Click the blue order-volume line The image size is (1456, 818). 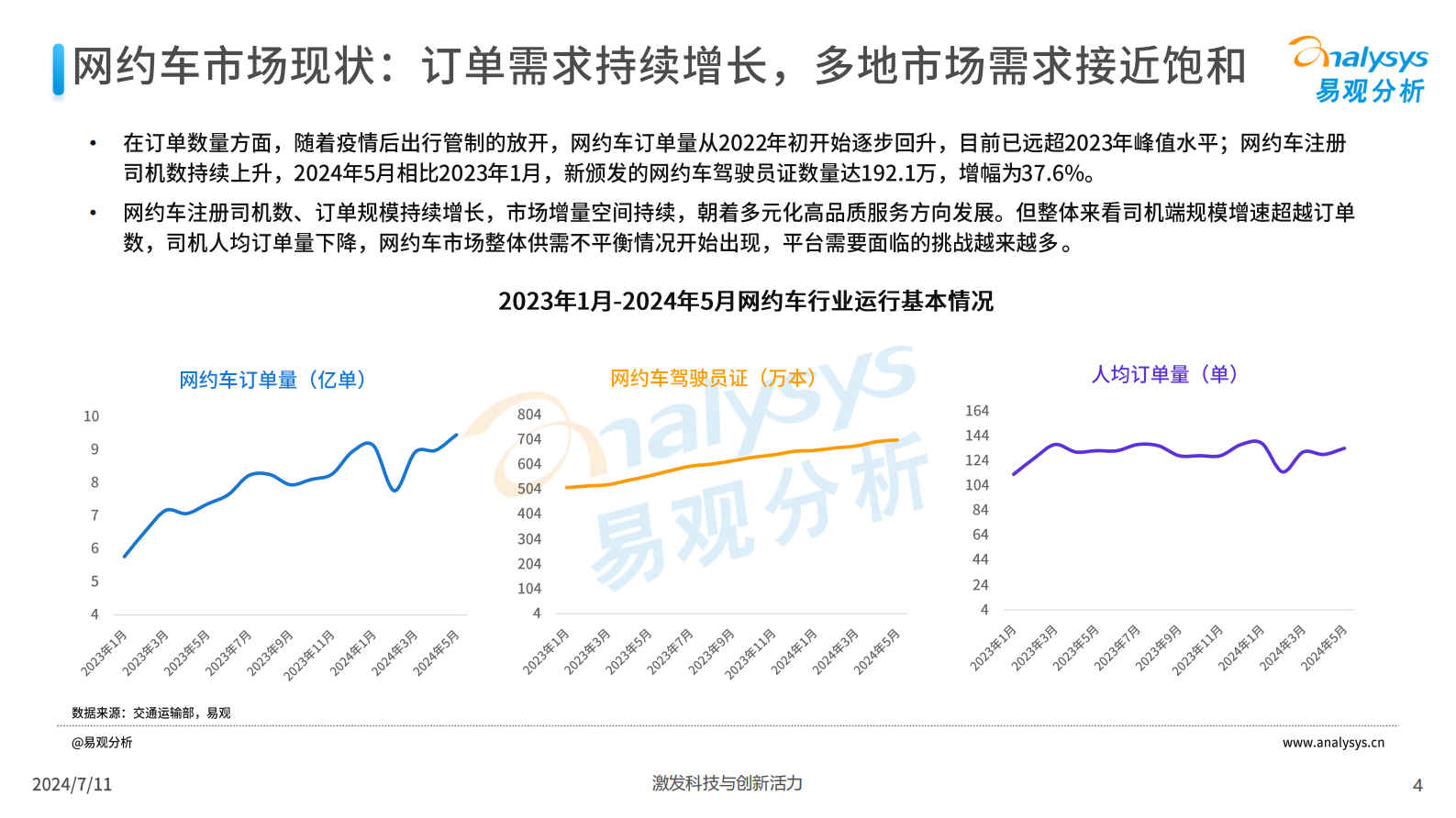(291, 495)
